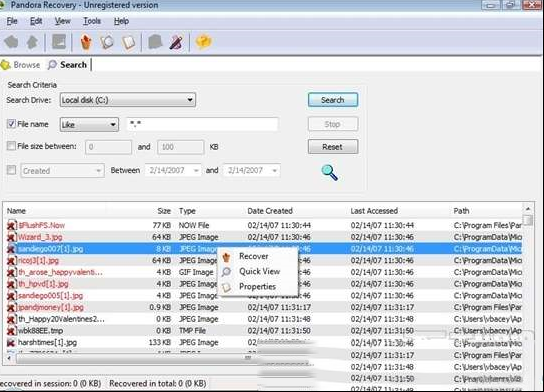Click the 133 KB size cell
The image size is (544, 392).
point(160,343)
